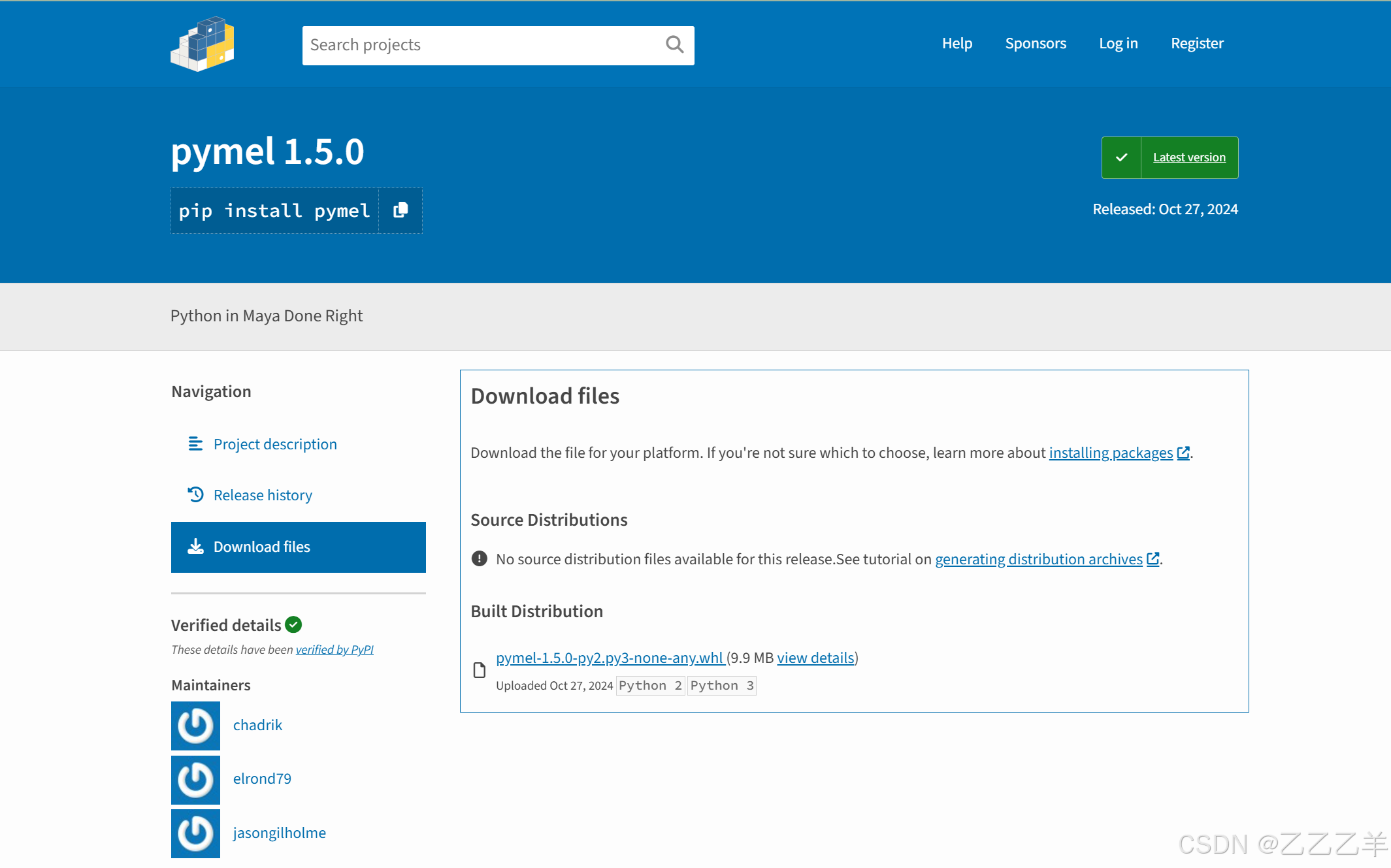Viewport: 1391px width, 868px height.
Task: Open view details for the wheel
Action: (x=815, y=658)
